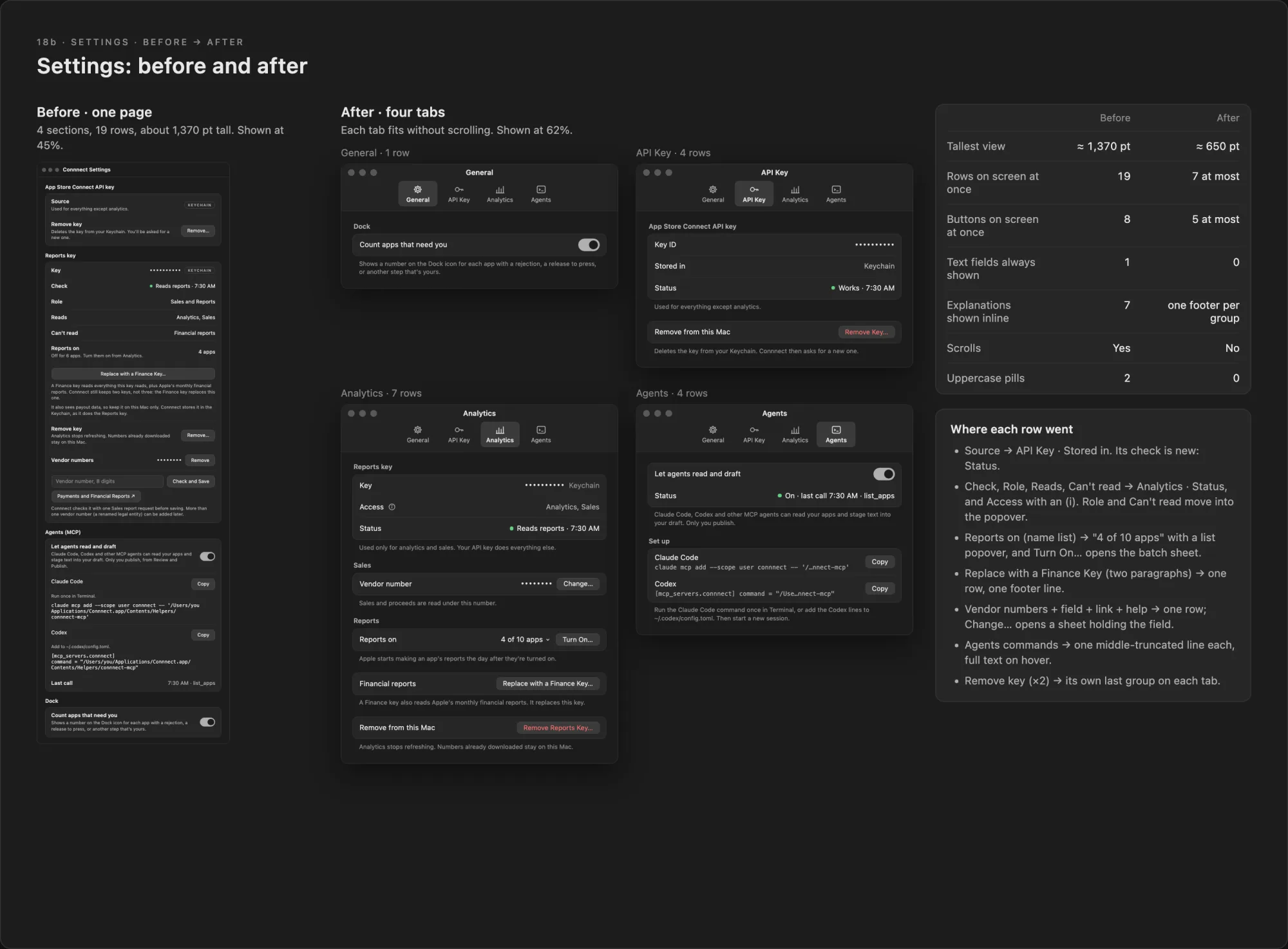Screen dimensions: 1288x949
Task: Click Remove… under App Store Connect API key in Connect Settings
Action: click(x=198, y=231)
